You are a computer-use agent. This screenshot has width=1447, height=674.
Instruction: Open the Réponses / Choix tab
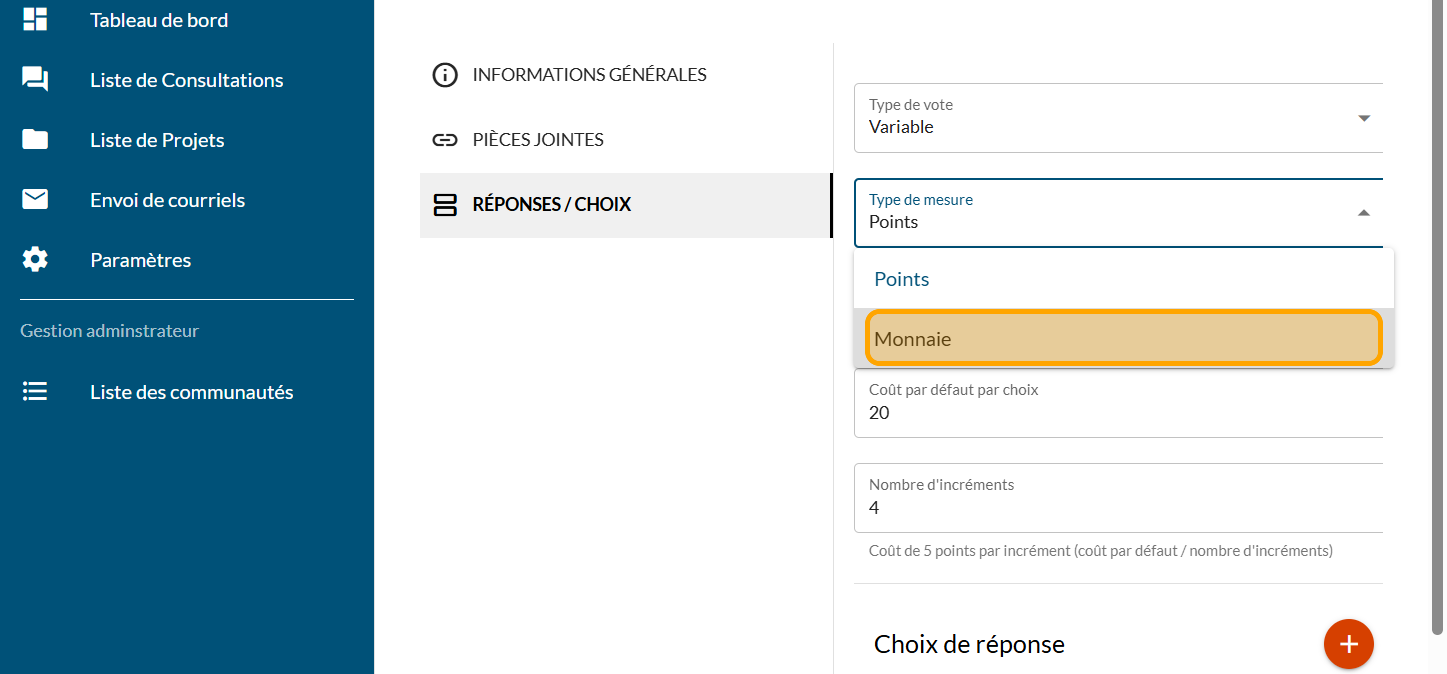(551, 205)
